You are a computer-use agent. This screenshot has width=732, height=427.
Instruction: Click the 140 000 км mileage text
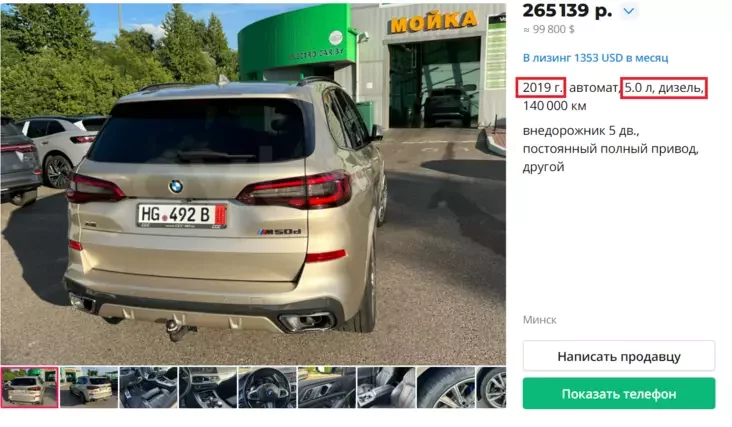(554, 106)
